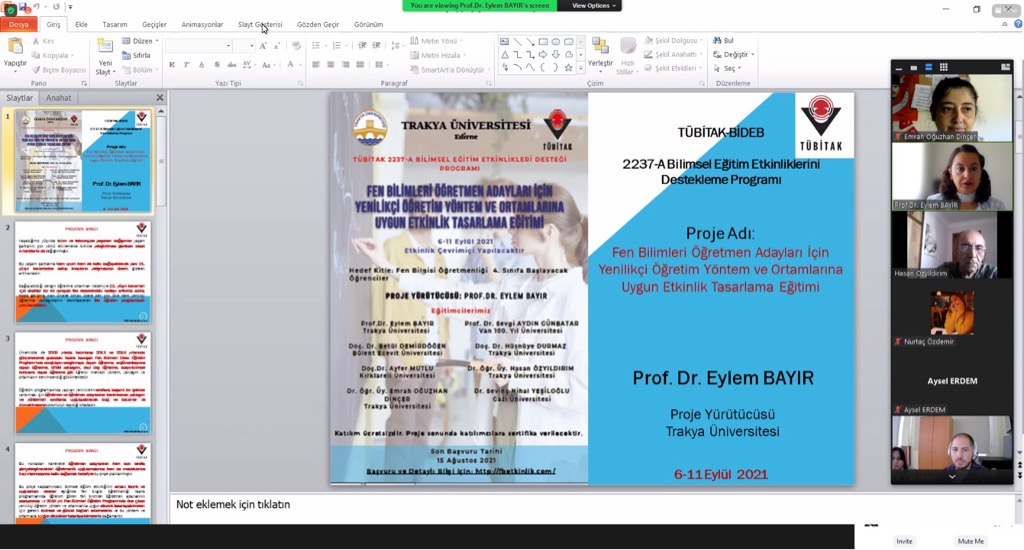Minimize the Zoom video panel
This screenshot has width=1024, height=550.
tap(899, 67)
